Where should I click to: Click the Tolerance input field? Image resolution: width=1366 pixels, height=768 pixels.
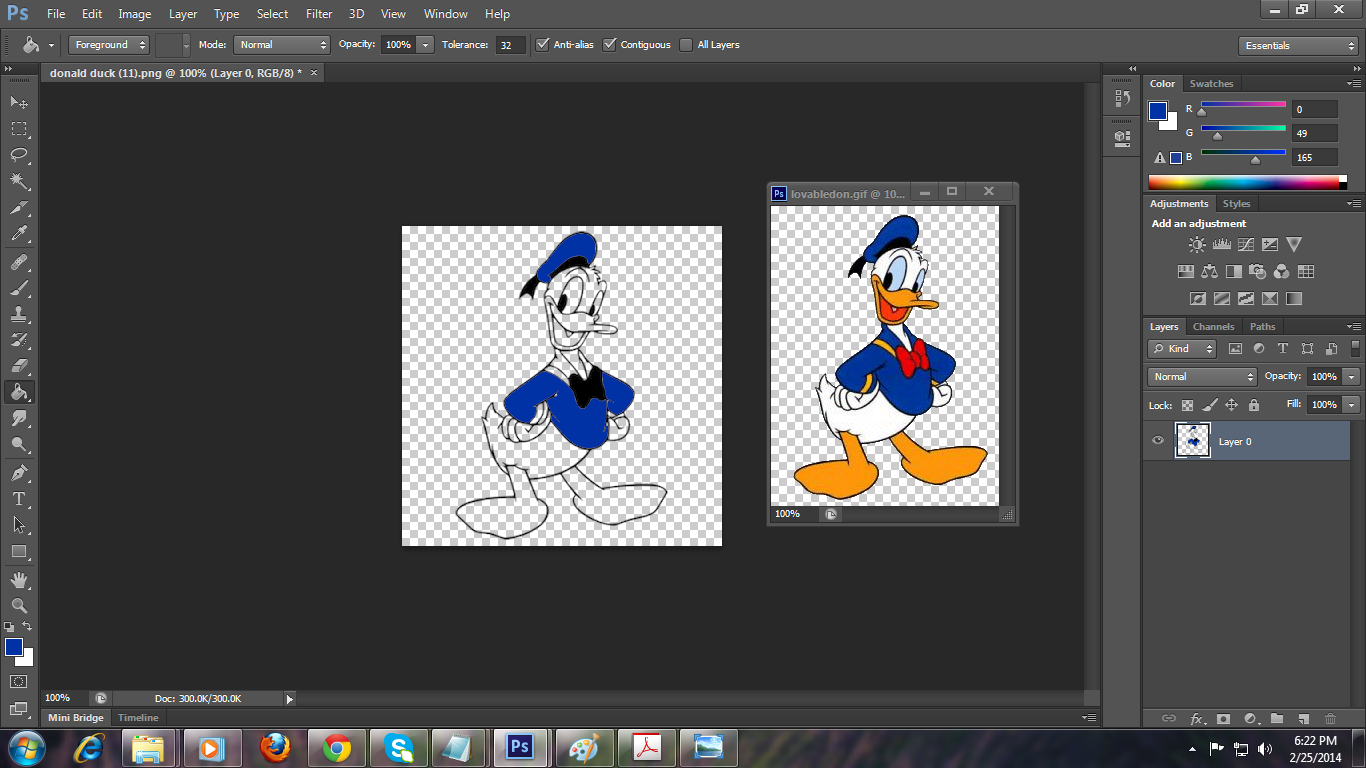point(511,45)
